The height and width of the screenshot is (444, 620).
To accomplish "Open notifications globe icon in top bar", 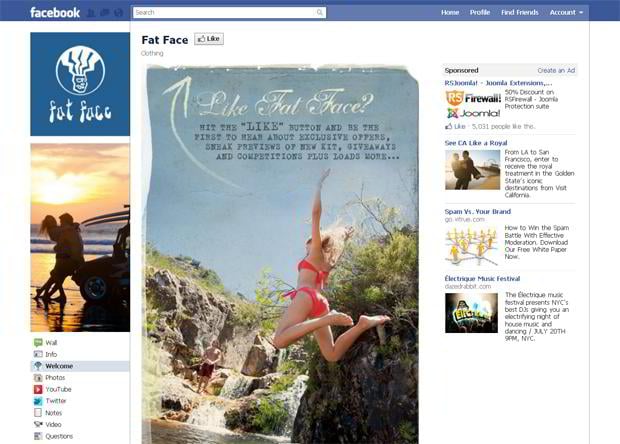I will click(x=119, y=13).
